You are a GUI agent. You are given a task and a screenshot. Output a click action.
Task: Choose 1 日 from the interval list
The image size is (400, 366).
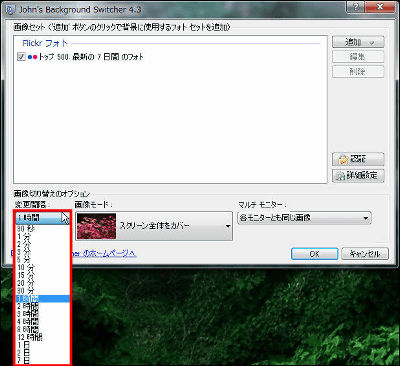click(43, 345)
